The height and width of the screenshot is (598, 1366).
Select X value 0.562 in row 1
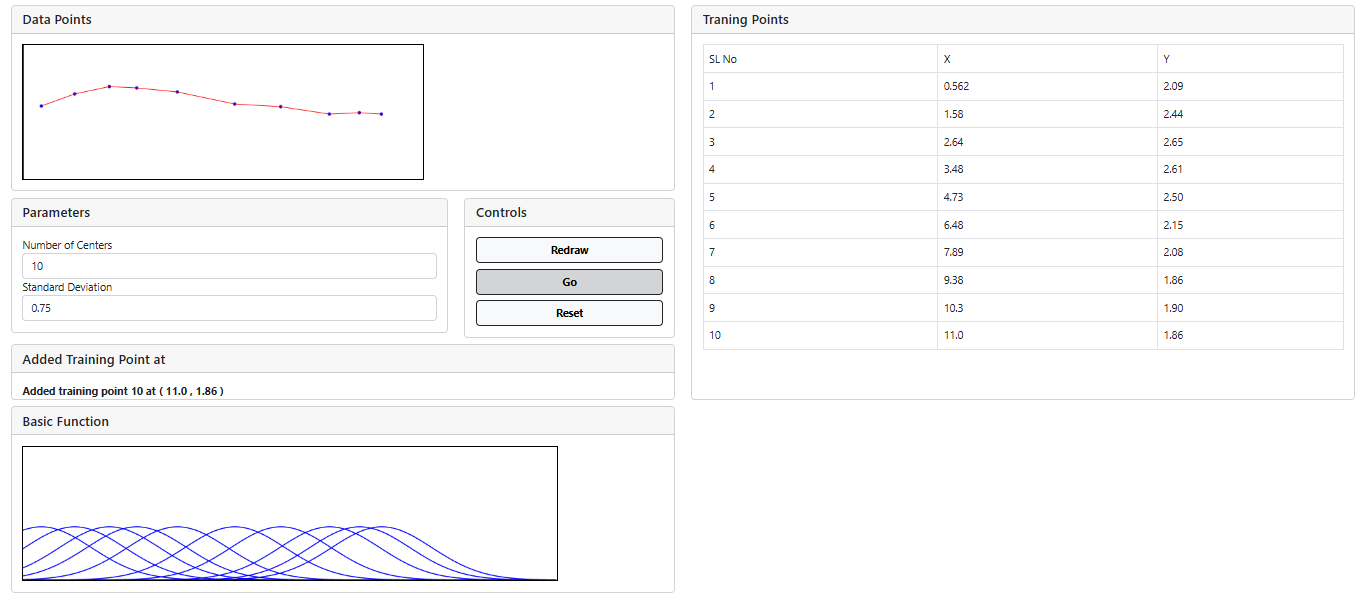tap(956, 86)
